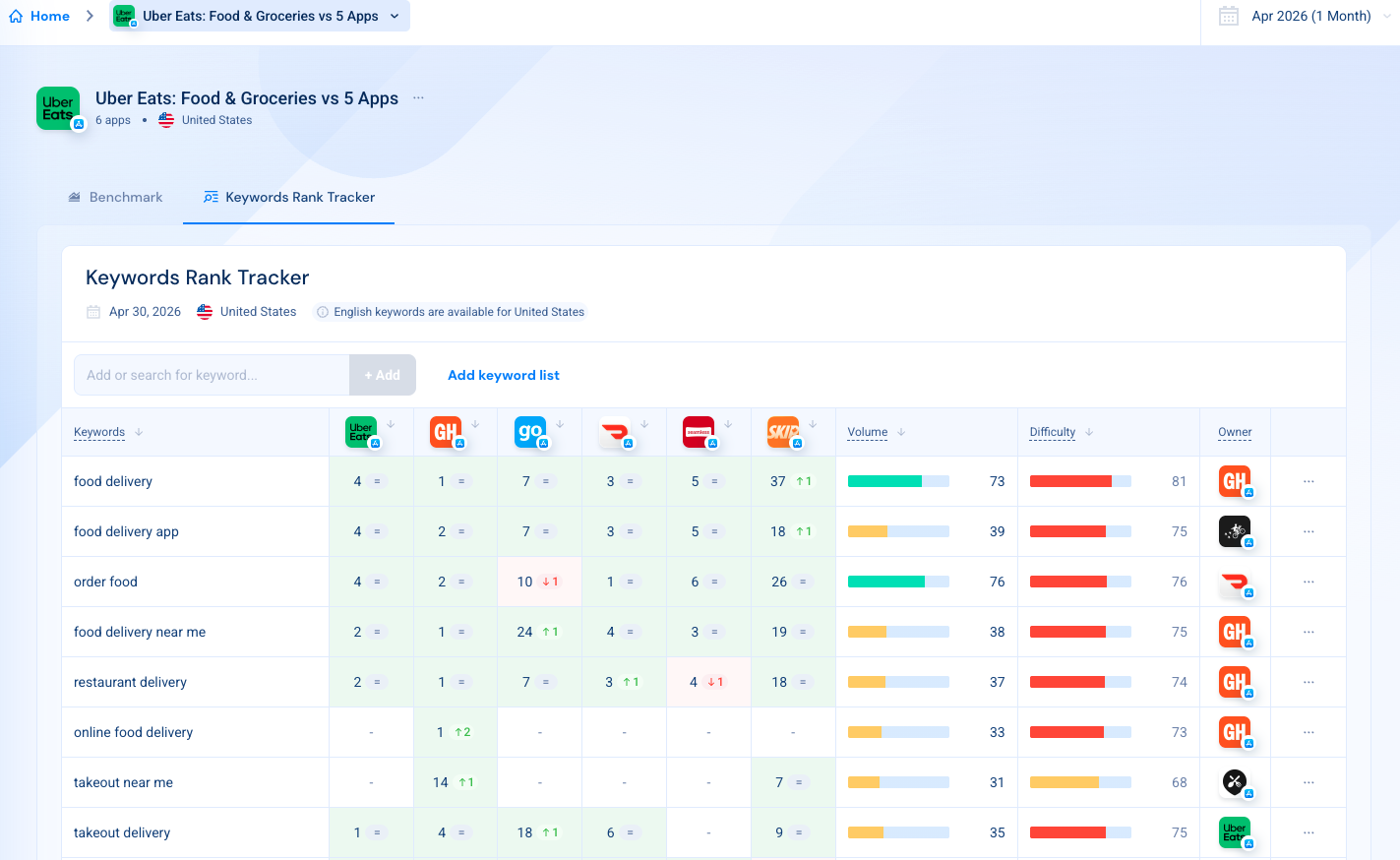Sort by the Grubhub column arrow

(x=475, y=424)
